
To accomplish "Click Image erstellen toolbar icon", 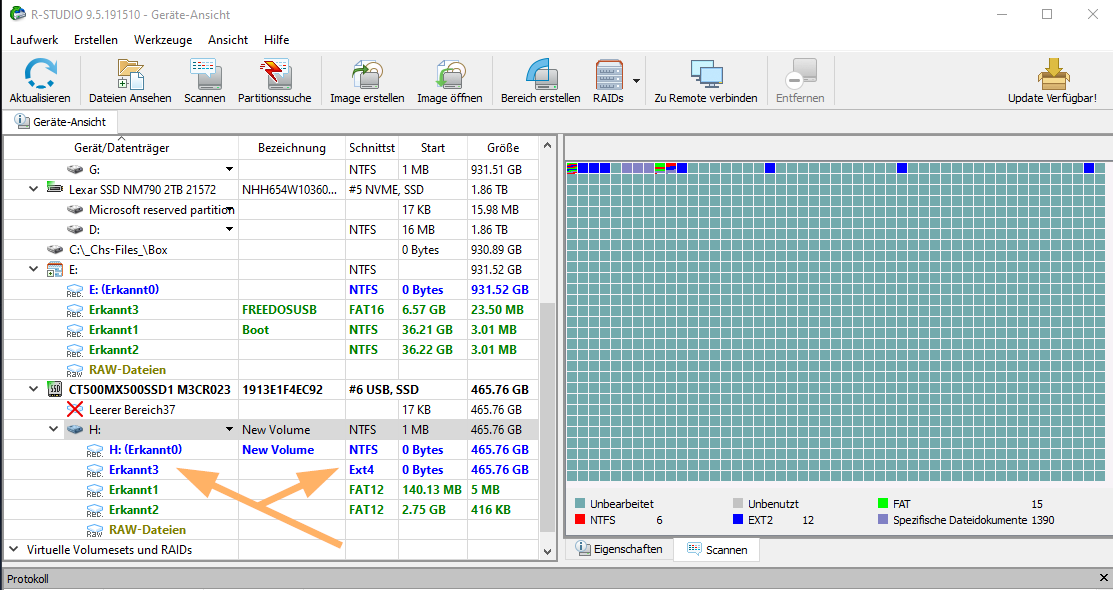I will [x=367, y=75].
